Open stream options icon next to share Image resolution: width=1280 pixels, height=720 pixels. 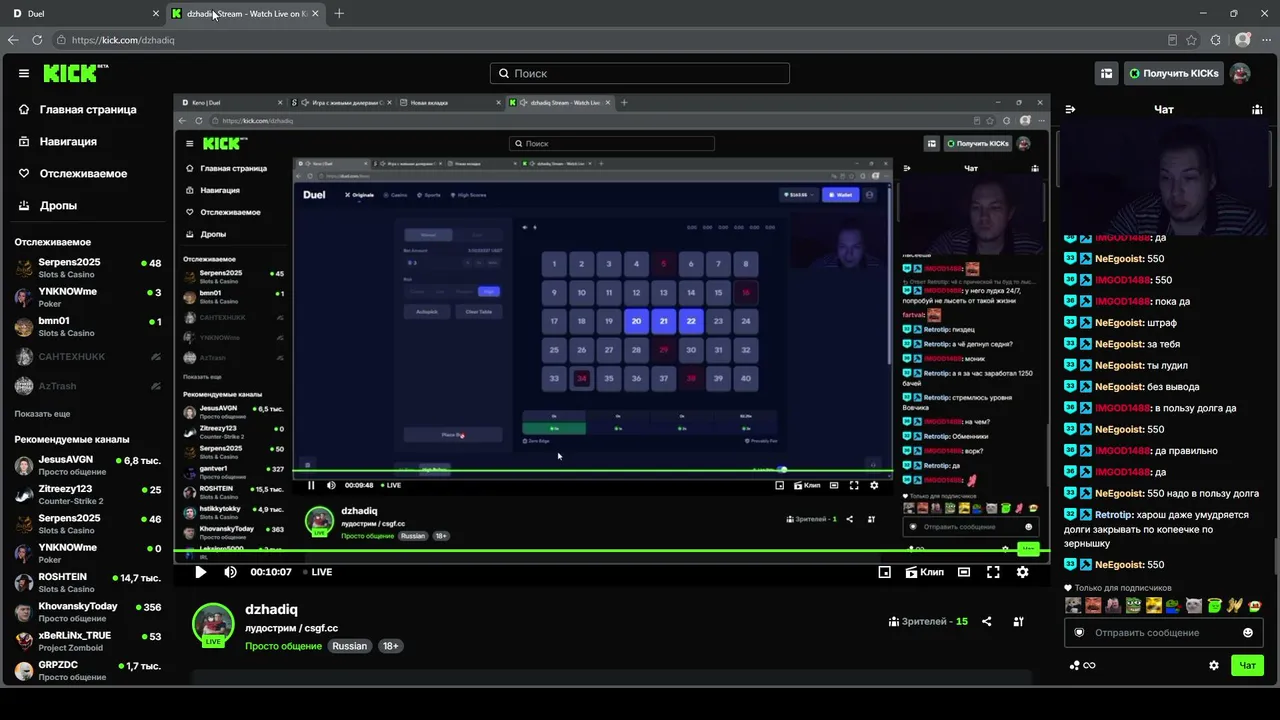coord(1018,621)
